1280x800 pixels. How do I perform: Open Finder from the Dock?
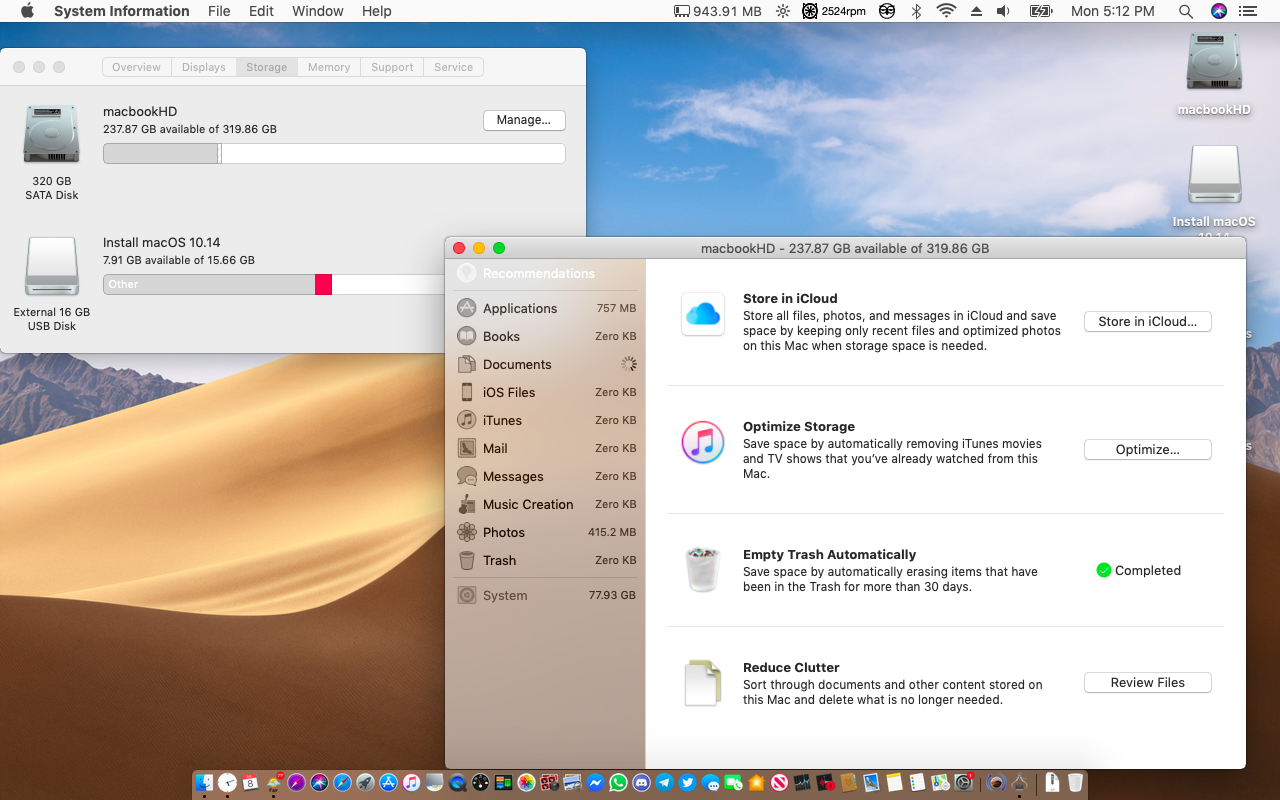pyautogui.click(x=204, y=783)
